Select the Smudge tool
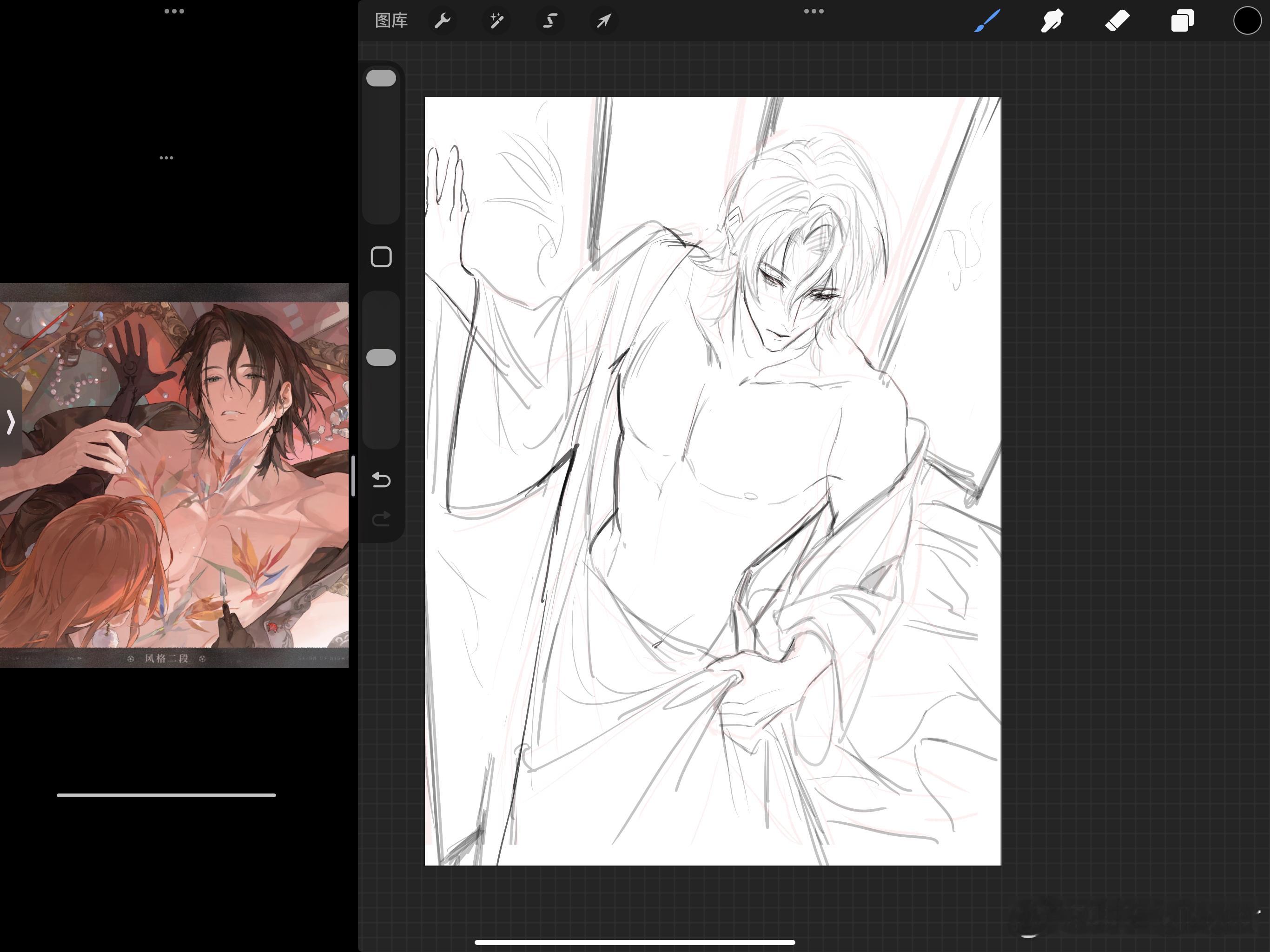 click(x=1052, y=20)
